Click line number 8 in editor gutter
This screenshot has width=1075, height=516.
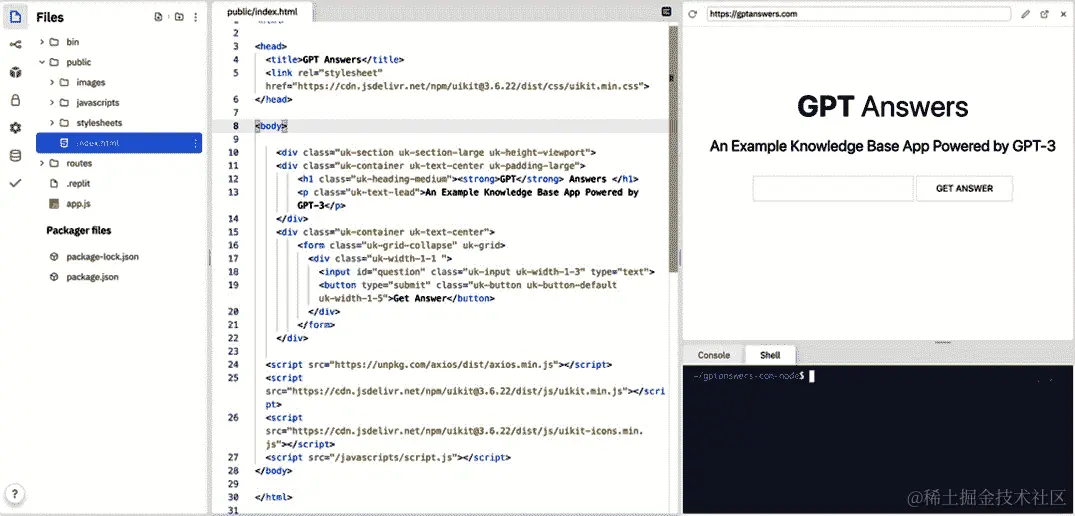pyautogui.click(x=236, y=126)
